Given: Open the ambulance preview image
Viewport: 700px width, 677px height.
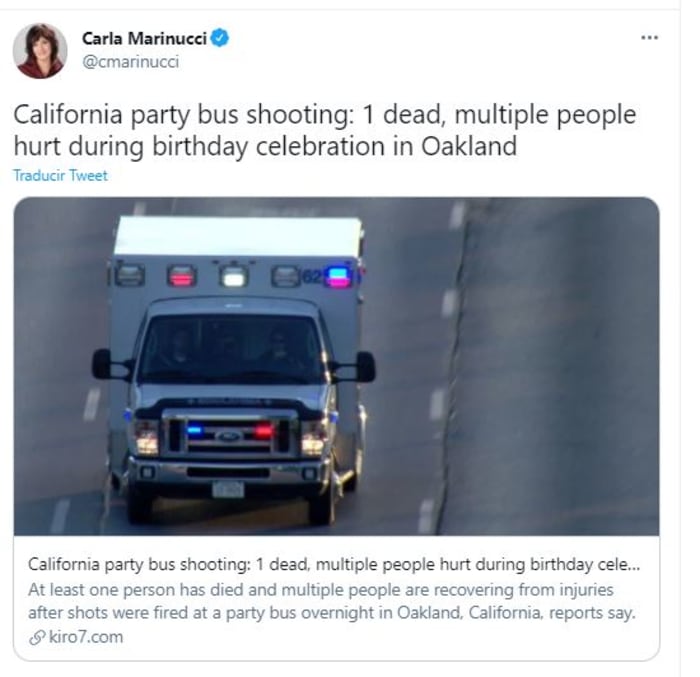Looking at the screenshot, I should tap(336, 365).
